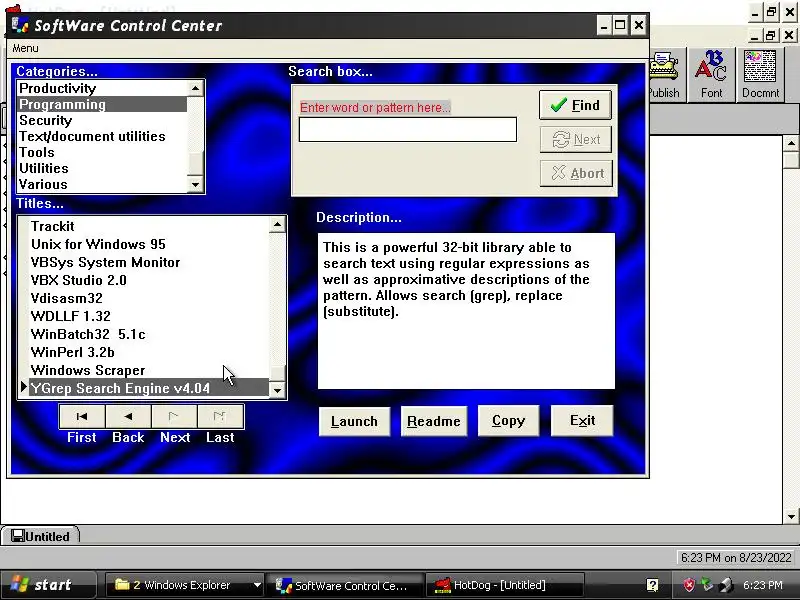Click SoftWare Control Center taskbar button
Image resolution: width=800 pixels, height=600 pixels.
click(346, 585)
